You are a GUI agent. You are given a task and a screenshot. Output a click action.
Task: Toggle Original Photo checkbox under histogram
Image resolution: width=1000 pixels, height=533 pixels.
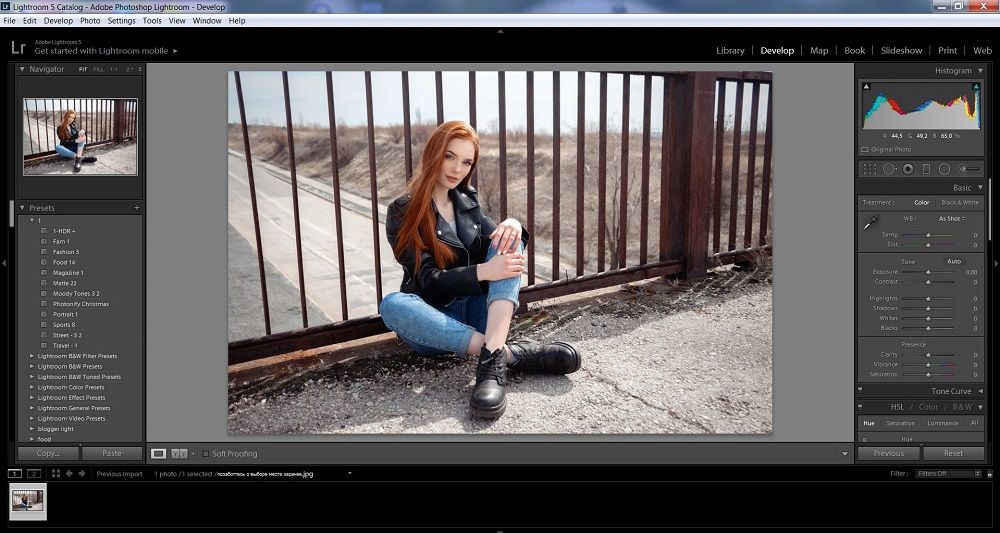[x=864, y=150]
